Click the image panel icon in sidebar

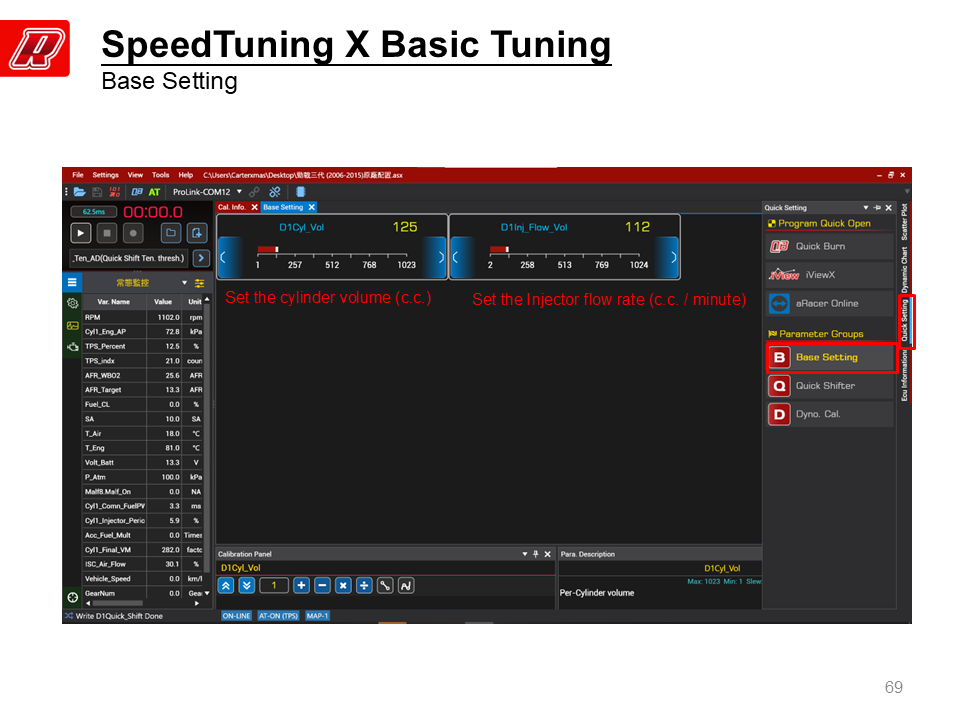pos(72,325)
